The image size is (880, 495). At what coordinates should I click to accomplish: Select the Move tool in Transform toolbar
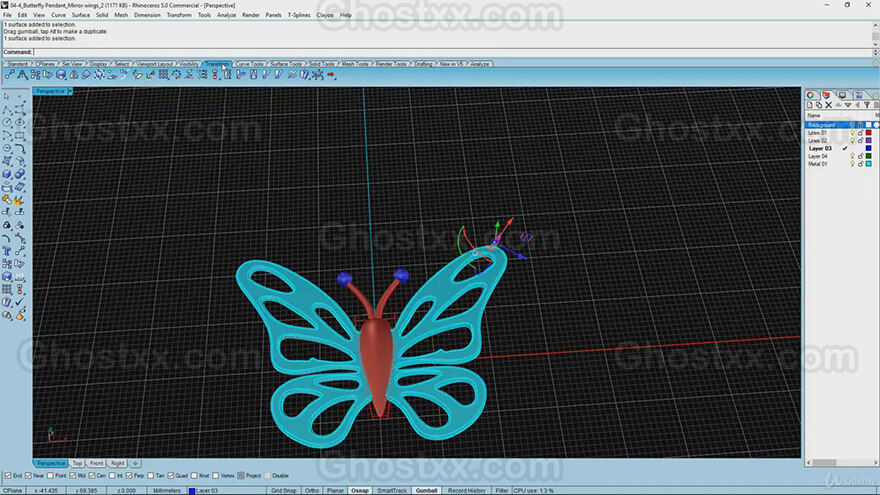(x=9, y=75)
